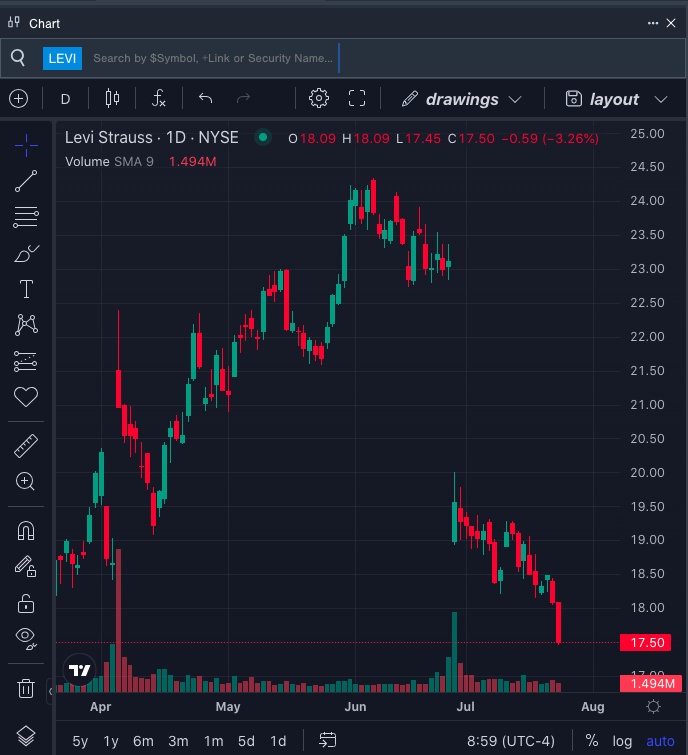Expand the drawings dropdown
The height and width of the screenshot is (755, 688).
[x=462, y=99]
